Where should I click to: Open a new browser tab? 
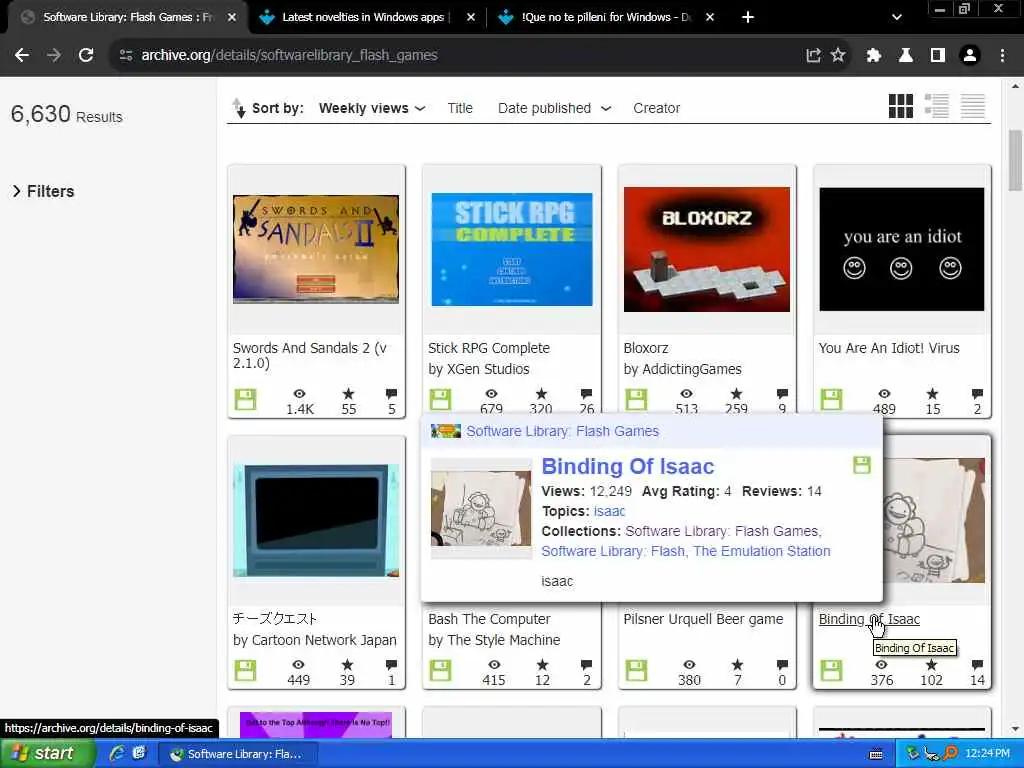point(748,18)
